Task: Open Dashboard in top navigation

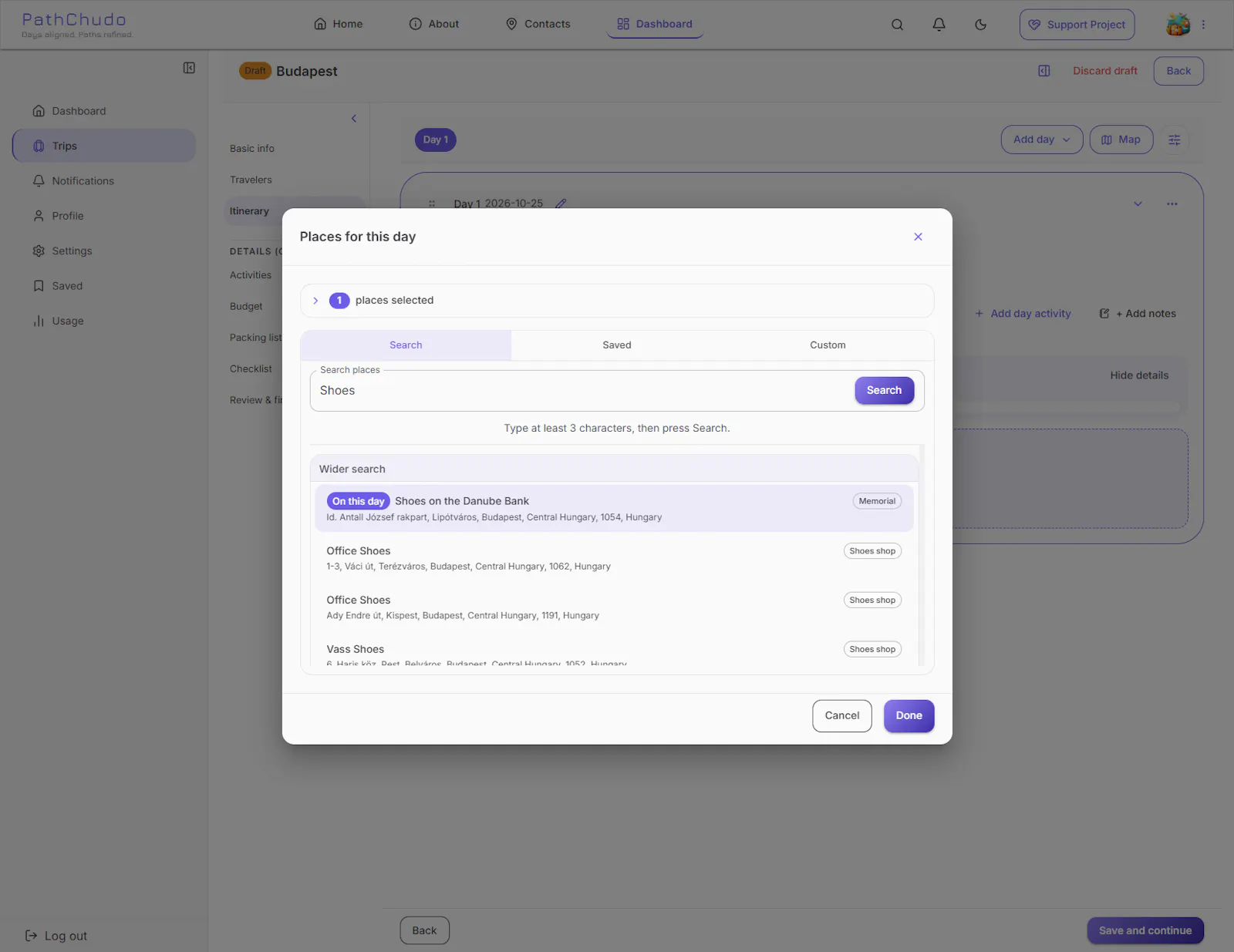Action: point(655,25)
